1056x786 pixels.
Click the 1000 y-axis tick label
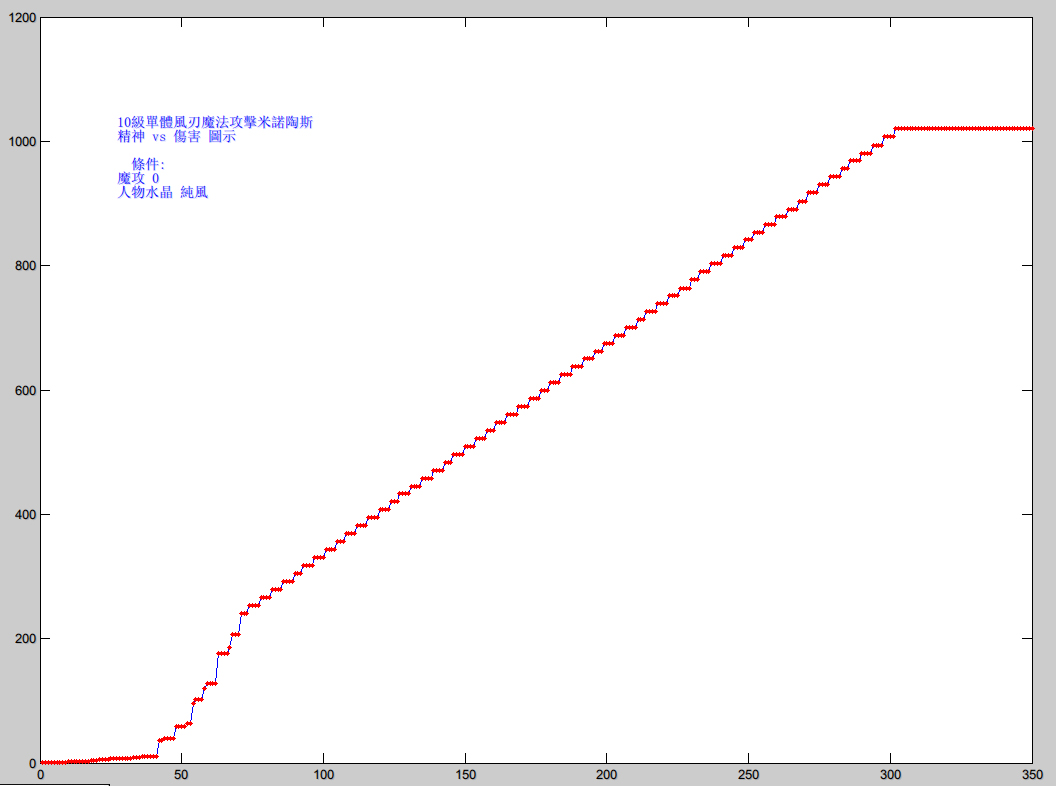click(x=22, y=142)
